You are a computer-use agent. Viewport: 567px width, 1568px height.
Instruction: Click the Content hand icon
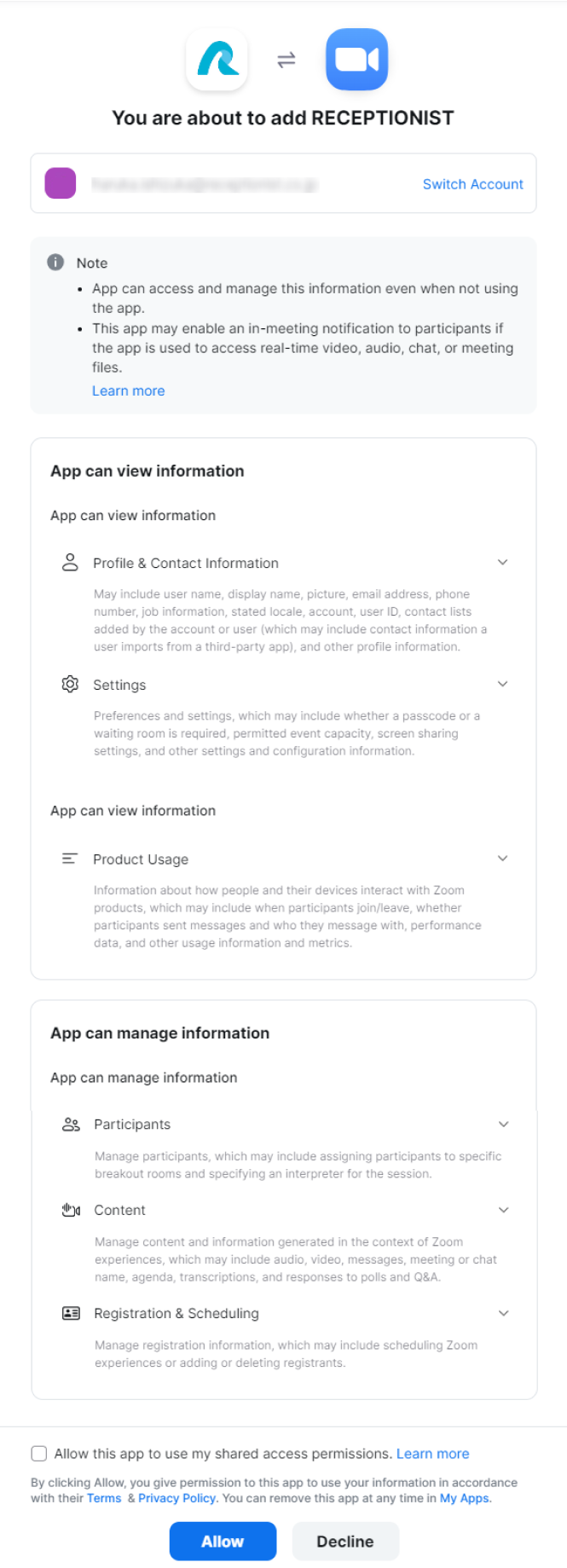[71, 1210]
